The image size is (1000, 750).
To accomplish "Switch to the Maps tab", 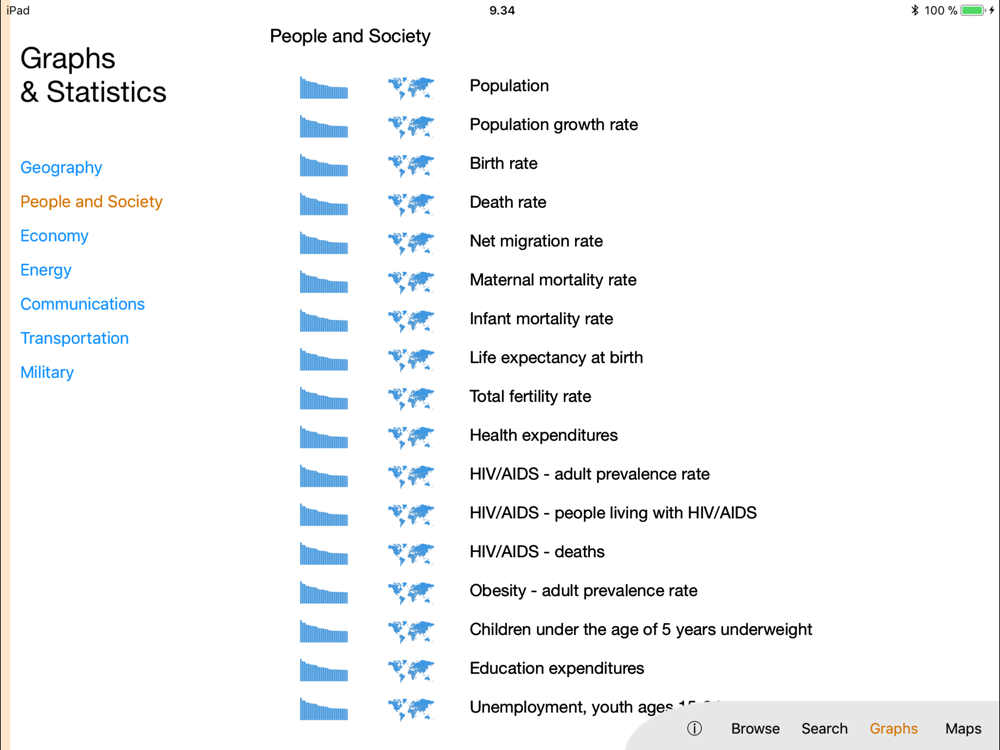I will 963,729.
